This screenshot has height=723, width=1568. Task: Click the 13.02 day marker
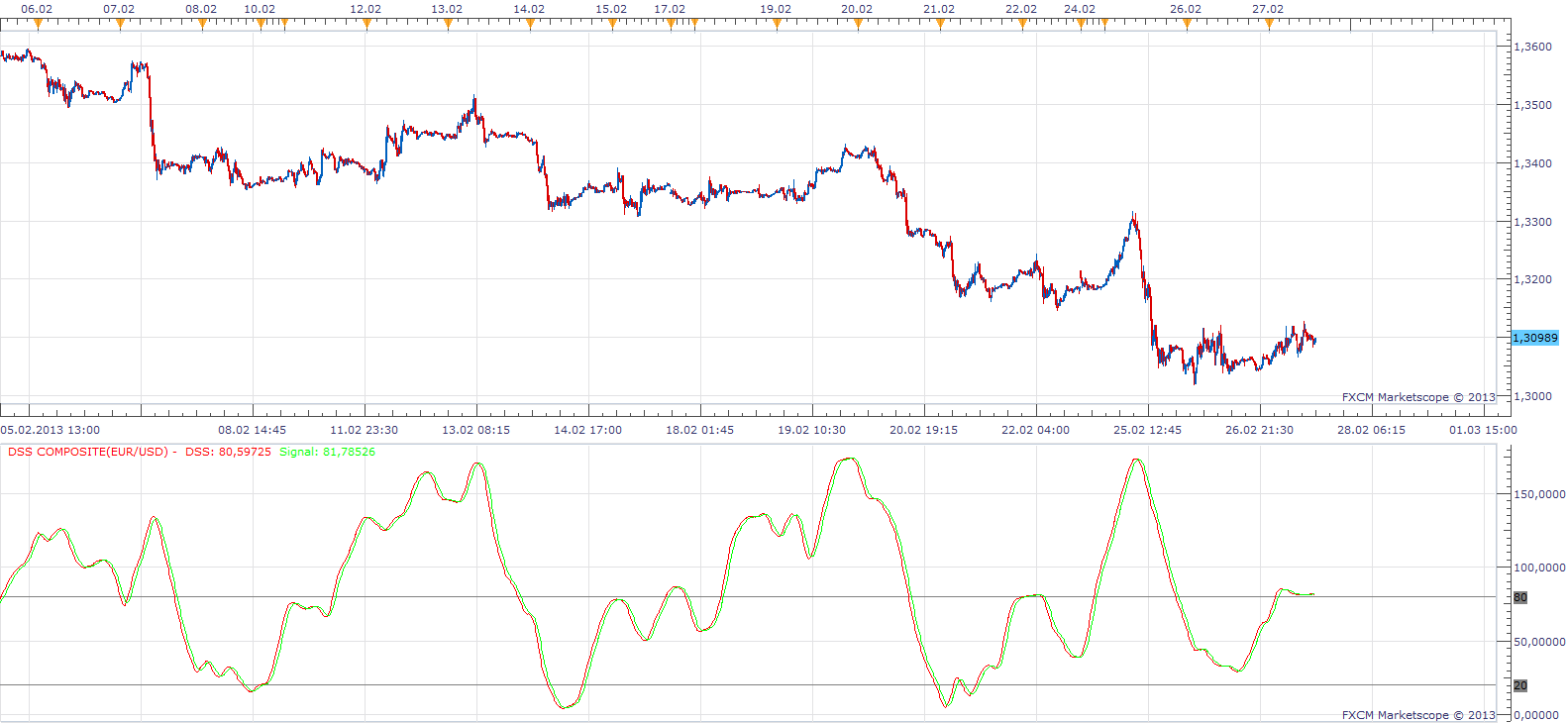(x=448, y=25)
